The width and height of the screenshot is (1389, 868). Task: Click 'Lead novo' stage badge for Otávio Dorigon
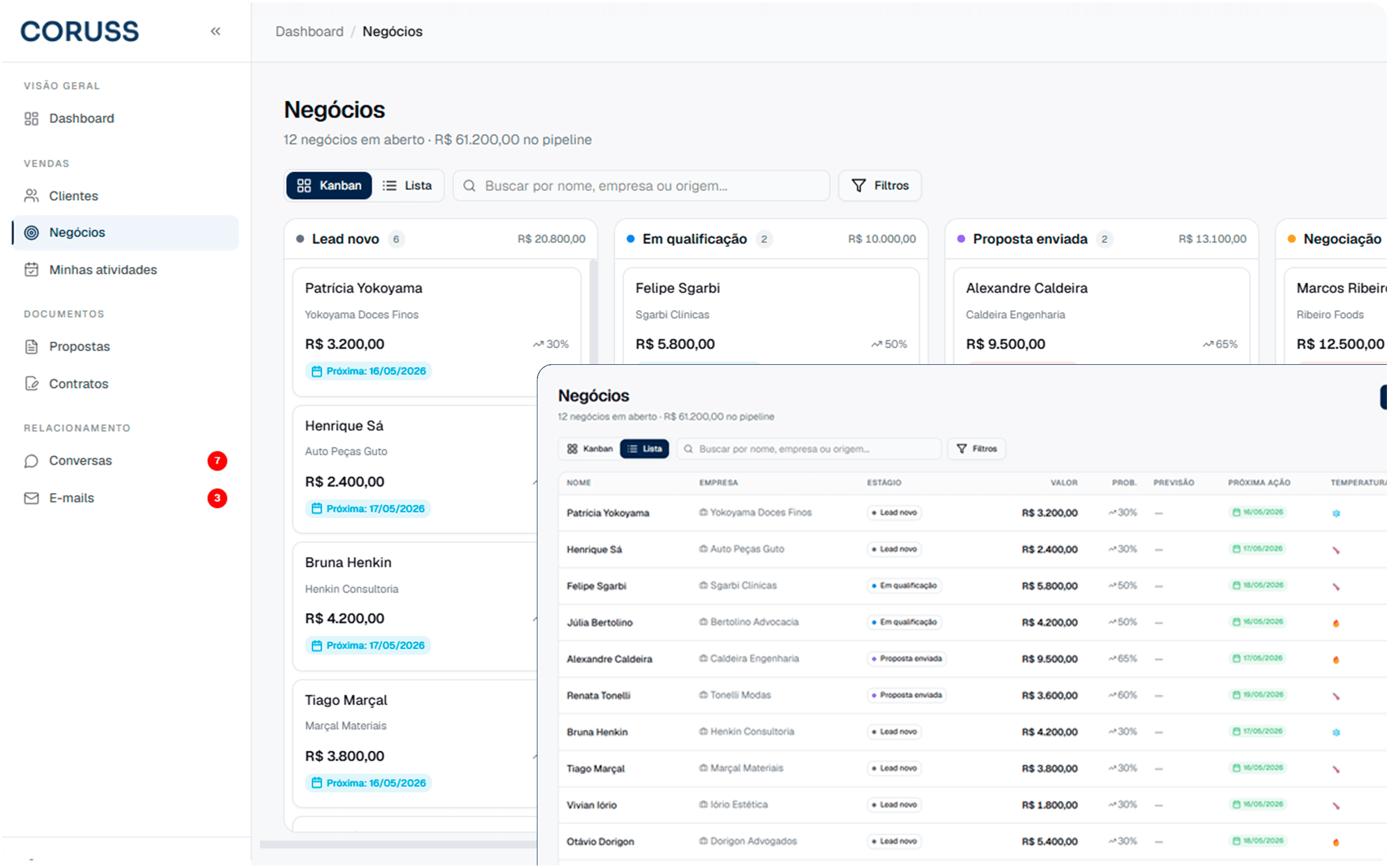pyautogui.click(x=894, y=842)
